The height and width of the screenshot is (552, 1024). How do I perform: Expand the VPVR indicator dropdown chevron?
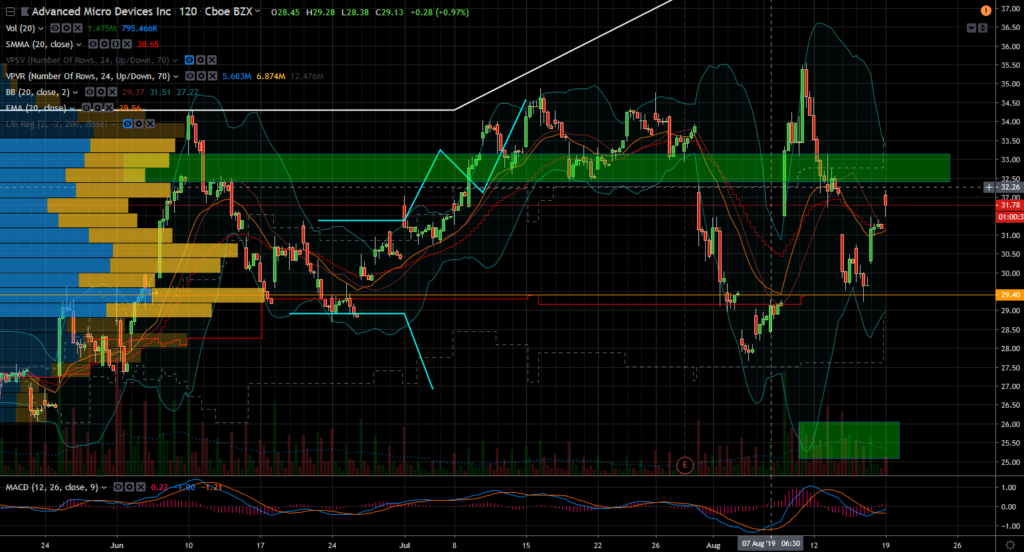click(x=176, y=76)
